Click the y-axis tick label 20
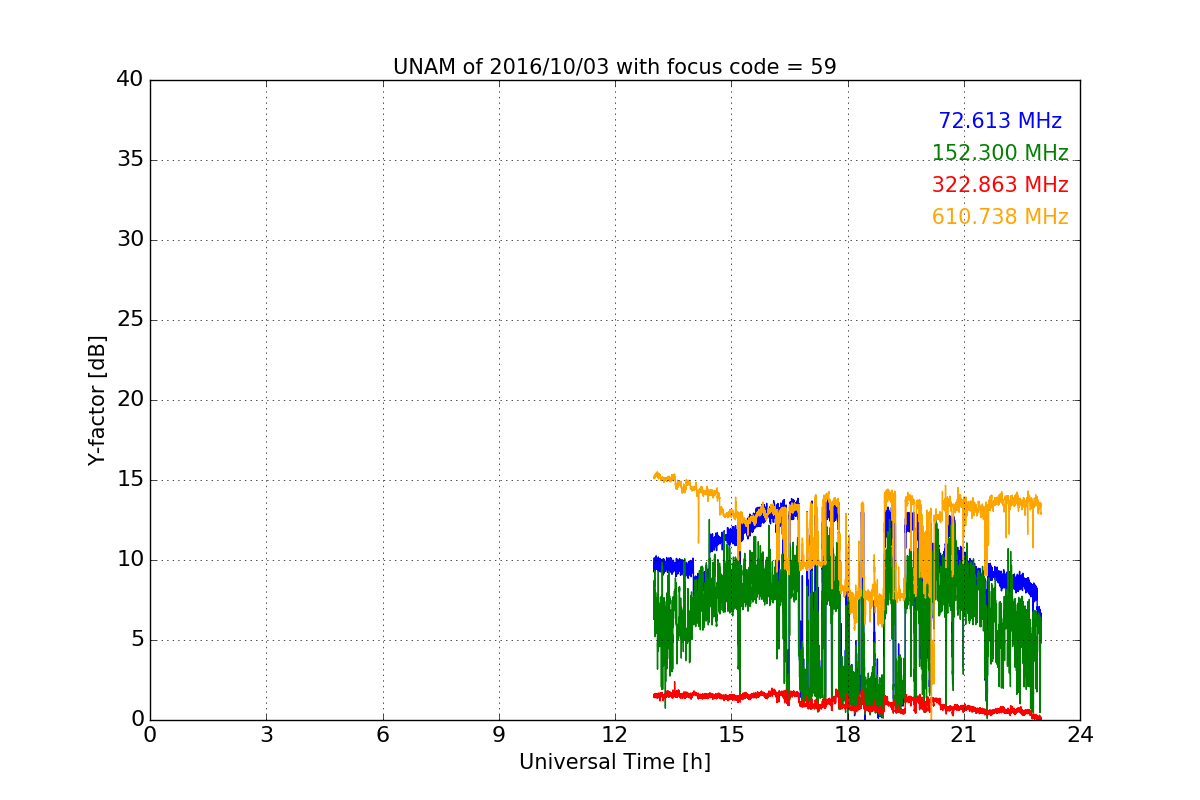Screen dimensions: 1200x800 click(130, 400)
